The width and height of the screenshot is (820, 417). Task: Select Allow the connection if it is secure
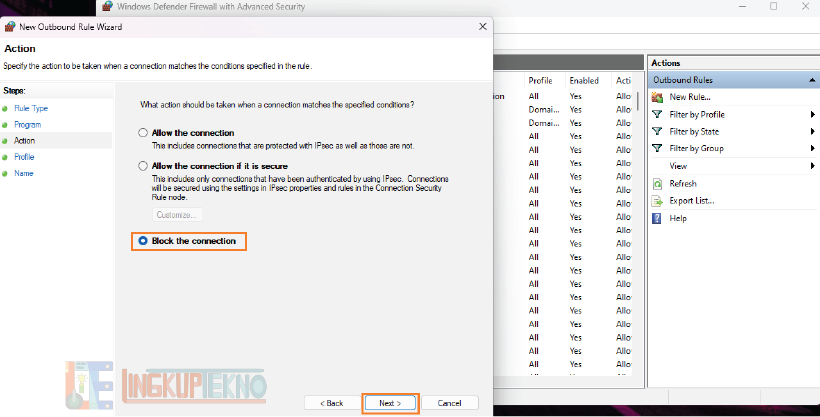143,166
